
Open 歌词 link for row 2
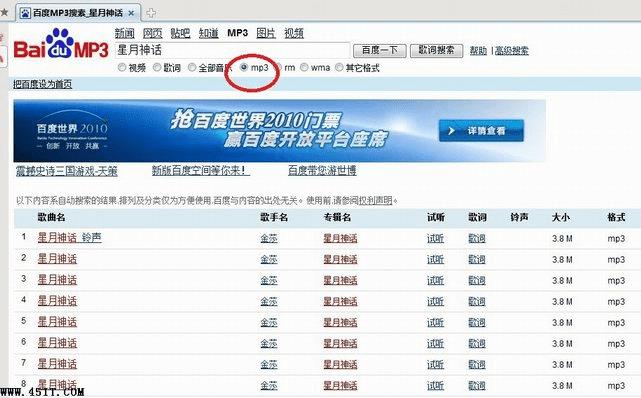[477, 259]
